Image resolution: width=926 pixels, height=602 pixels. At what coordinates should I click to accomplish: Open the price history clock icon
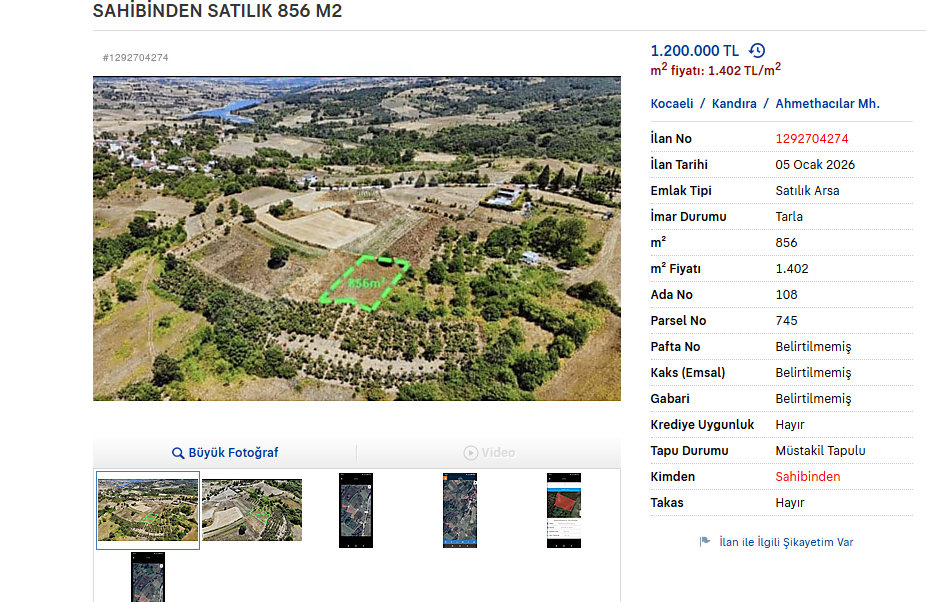point(757,50)
